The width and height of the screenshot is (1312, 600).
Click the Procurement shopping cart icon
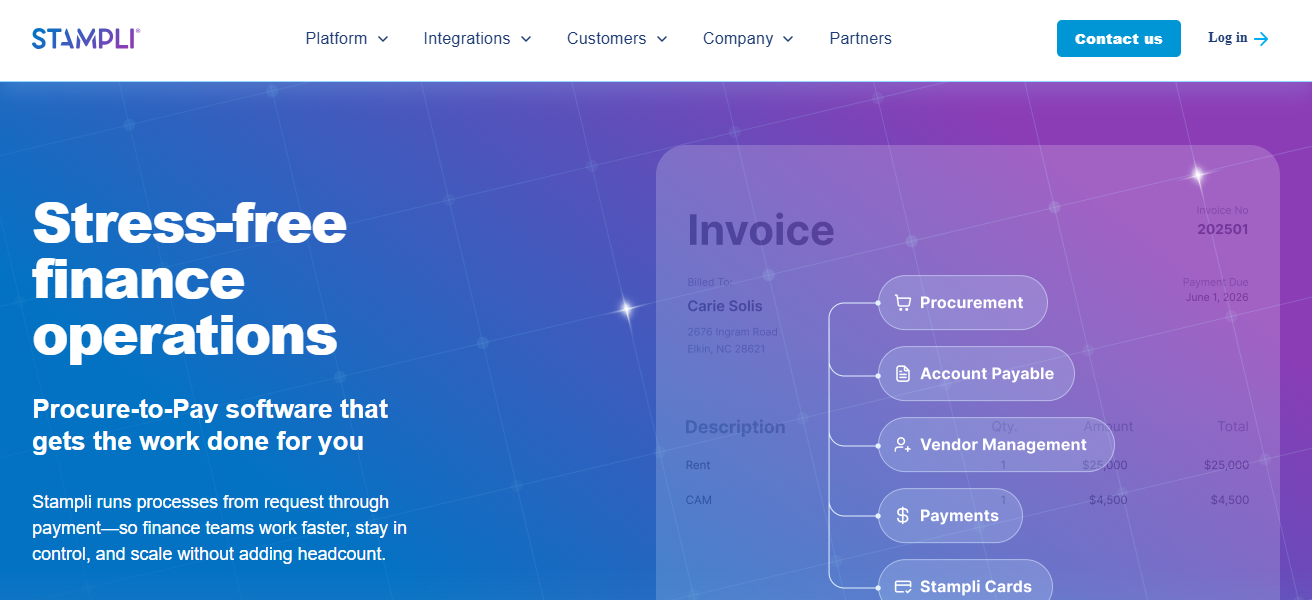903,303
